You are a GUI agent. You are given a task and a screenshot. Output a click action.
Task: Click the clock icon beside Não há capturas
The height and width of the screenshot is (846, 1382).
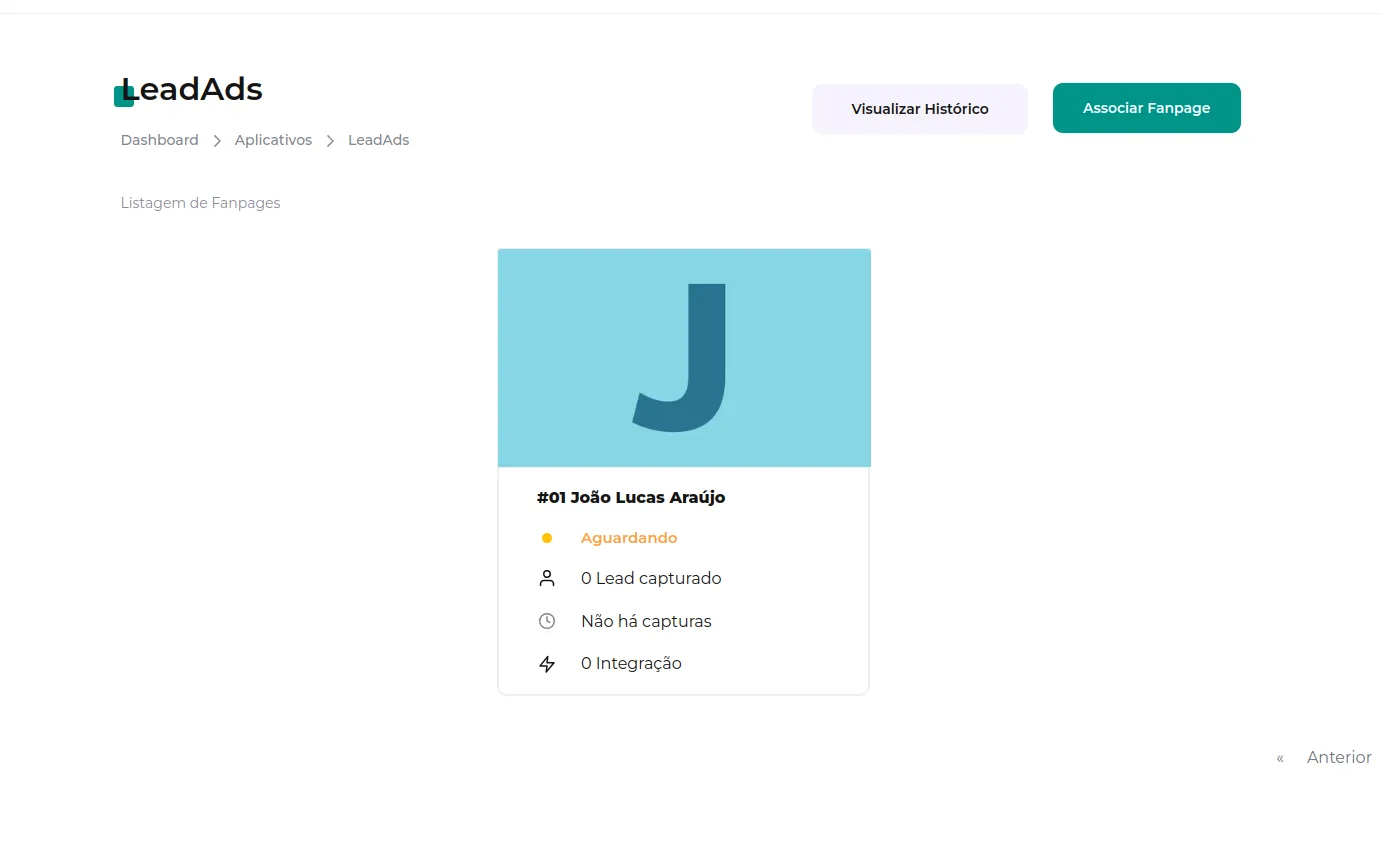pos(547,621)
